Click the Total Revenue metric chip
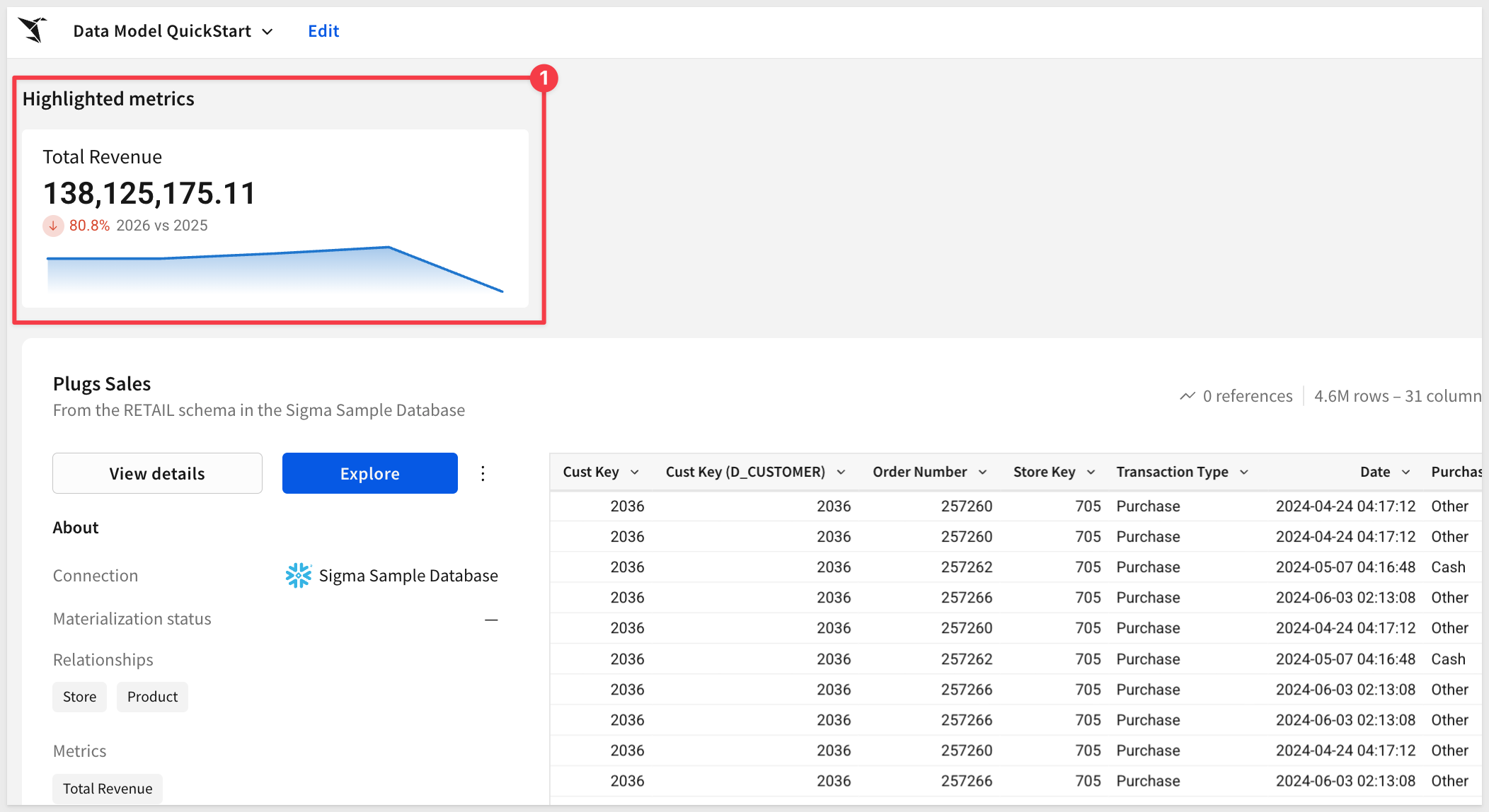The height and width of the screenshot is (812, 1489). (x=108, y=789)
